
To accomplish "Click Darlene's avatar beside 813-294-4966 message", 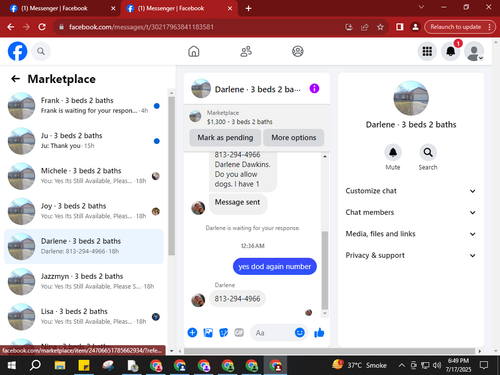I will [198, 300].
